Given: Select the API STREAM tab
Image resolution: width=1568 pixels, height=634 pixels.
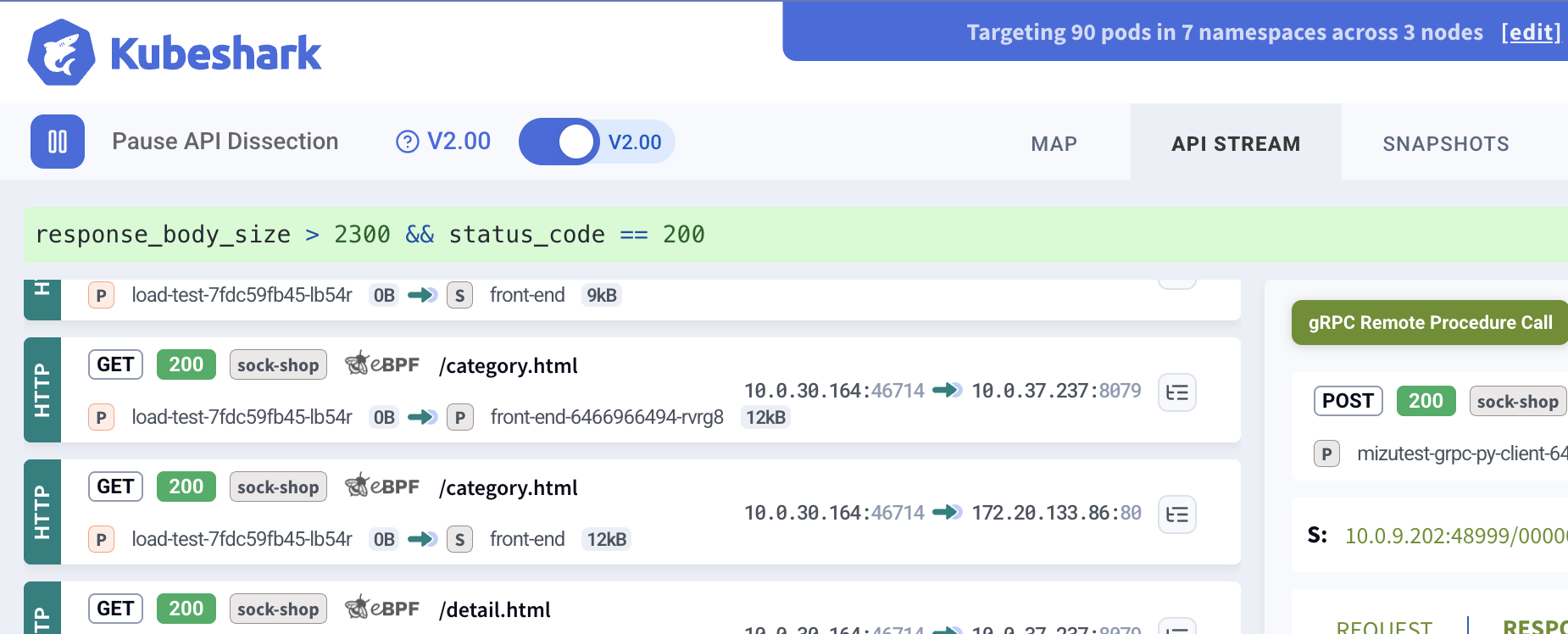Looking at the screenshot, I should point(1235,144).
